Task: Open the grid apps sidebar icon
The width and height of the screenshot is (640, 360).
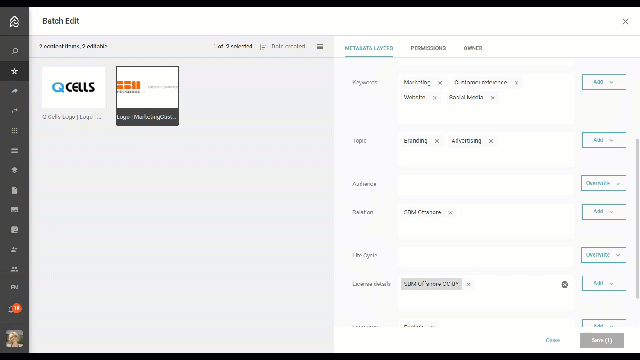Action: (x=14, y=131)
